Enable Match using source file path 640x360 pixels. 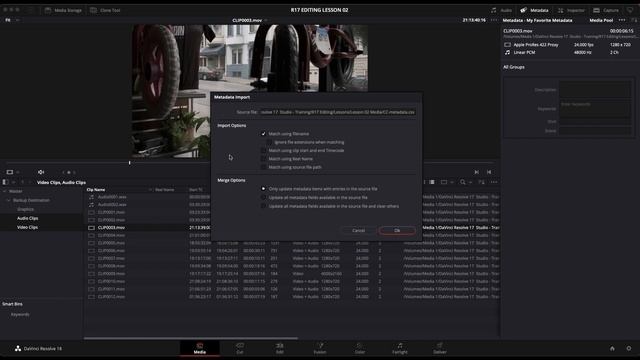pos(263,167)
